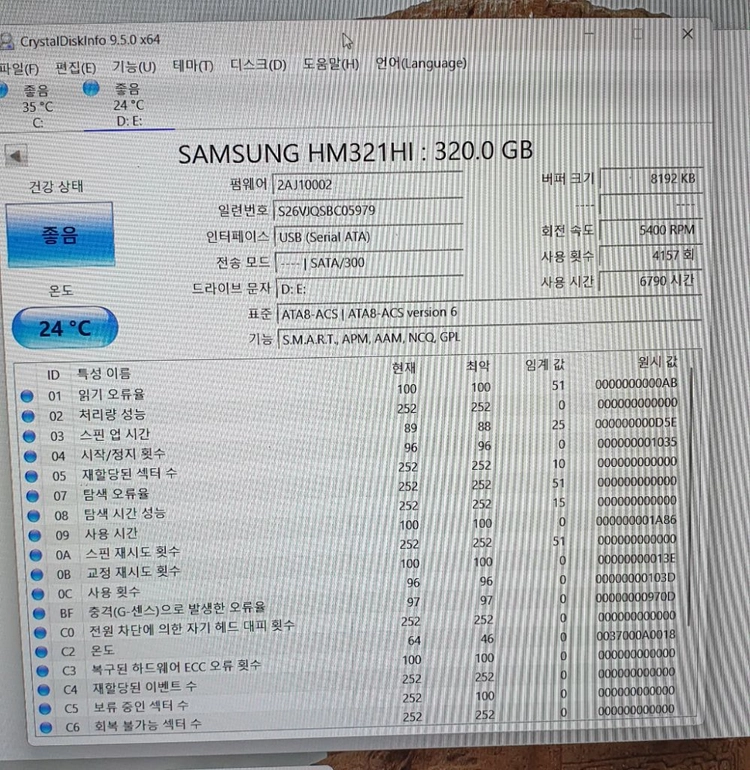The image size is (750, 770).
Task: Click status dot for C4 재할당된 이벤트 수
Action: click(x=44, y=690)
